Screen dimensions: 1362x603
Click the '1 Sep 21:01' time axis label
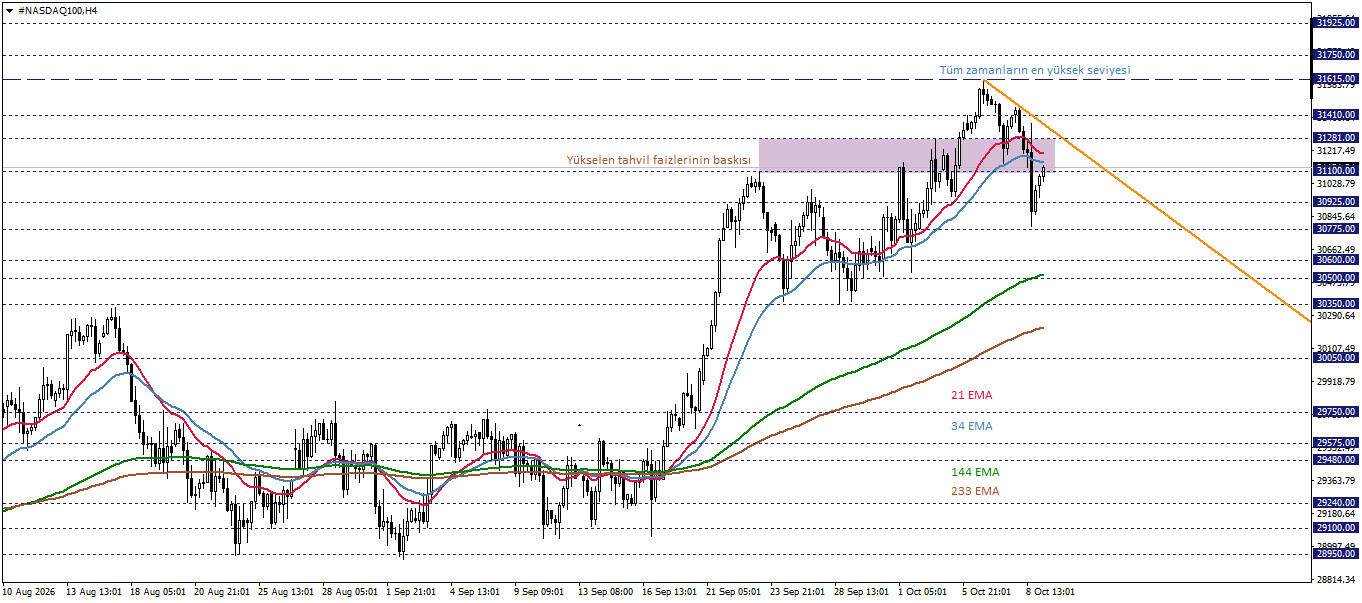click(411, 591)
